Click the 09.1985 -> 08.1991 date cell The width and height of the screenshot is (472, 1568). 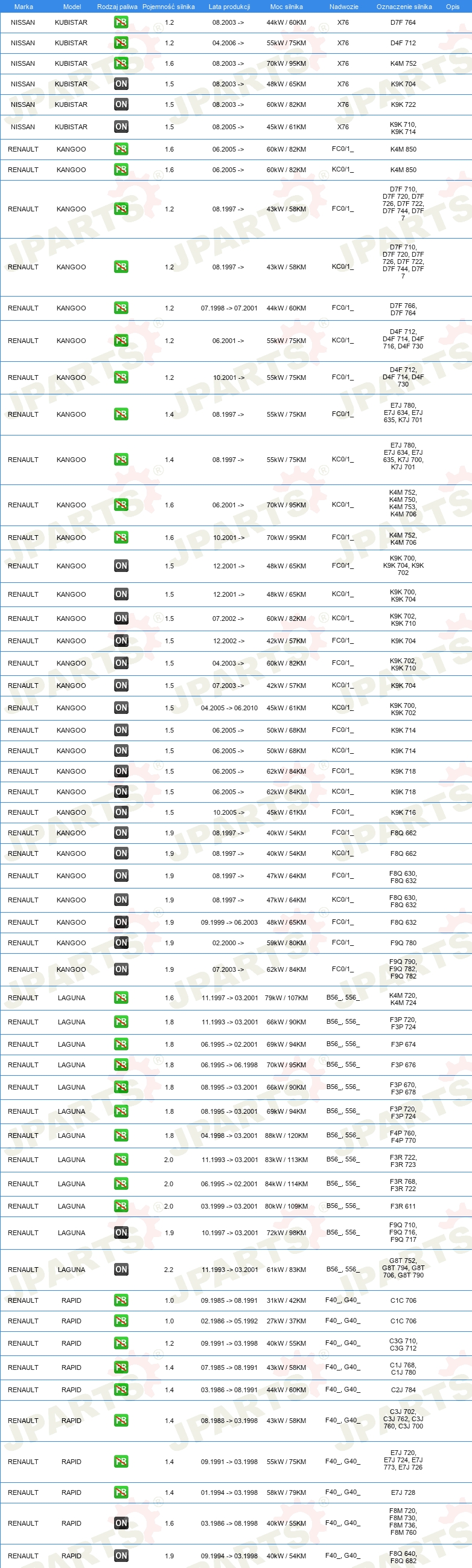click(229, 1300)
